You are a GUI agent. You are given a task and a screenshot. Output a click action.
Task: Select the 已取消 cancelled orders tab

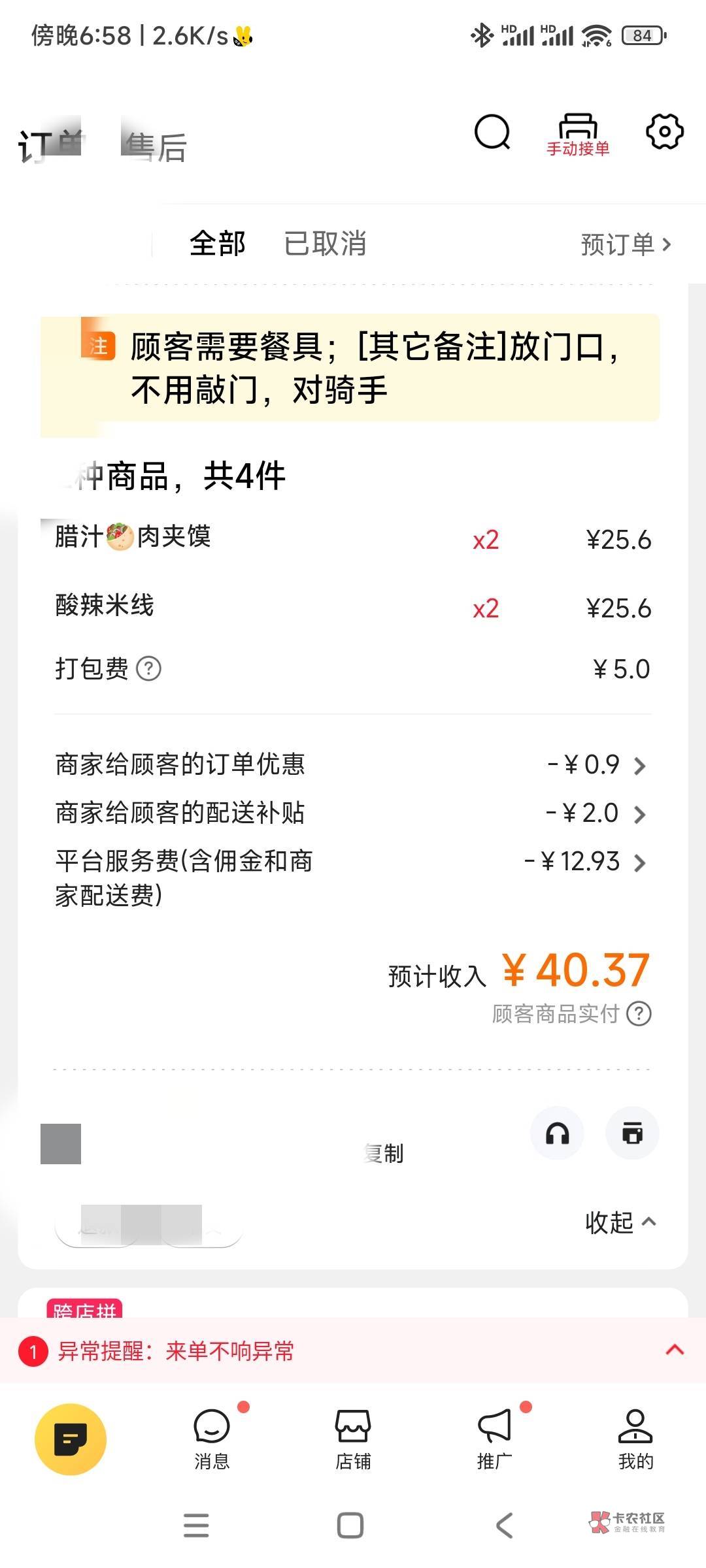325,244
